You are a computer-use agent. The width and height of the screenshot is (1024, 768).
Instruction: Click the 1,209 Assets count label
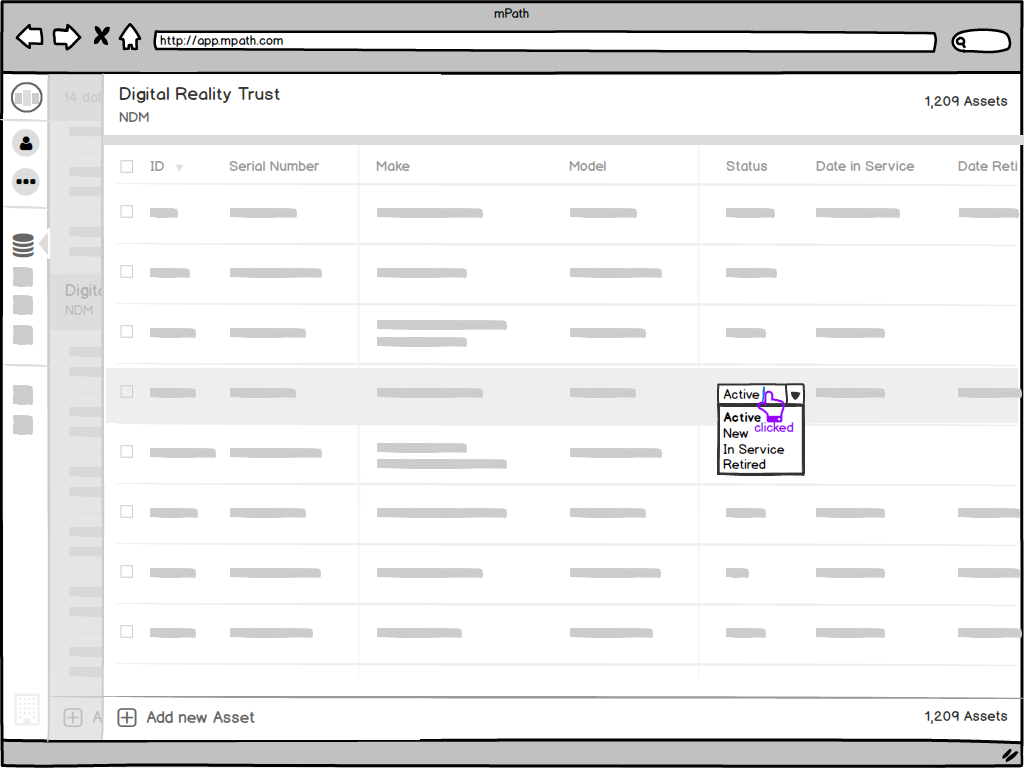(966, 101)
